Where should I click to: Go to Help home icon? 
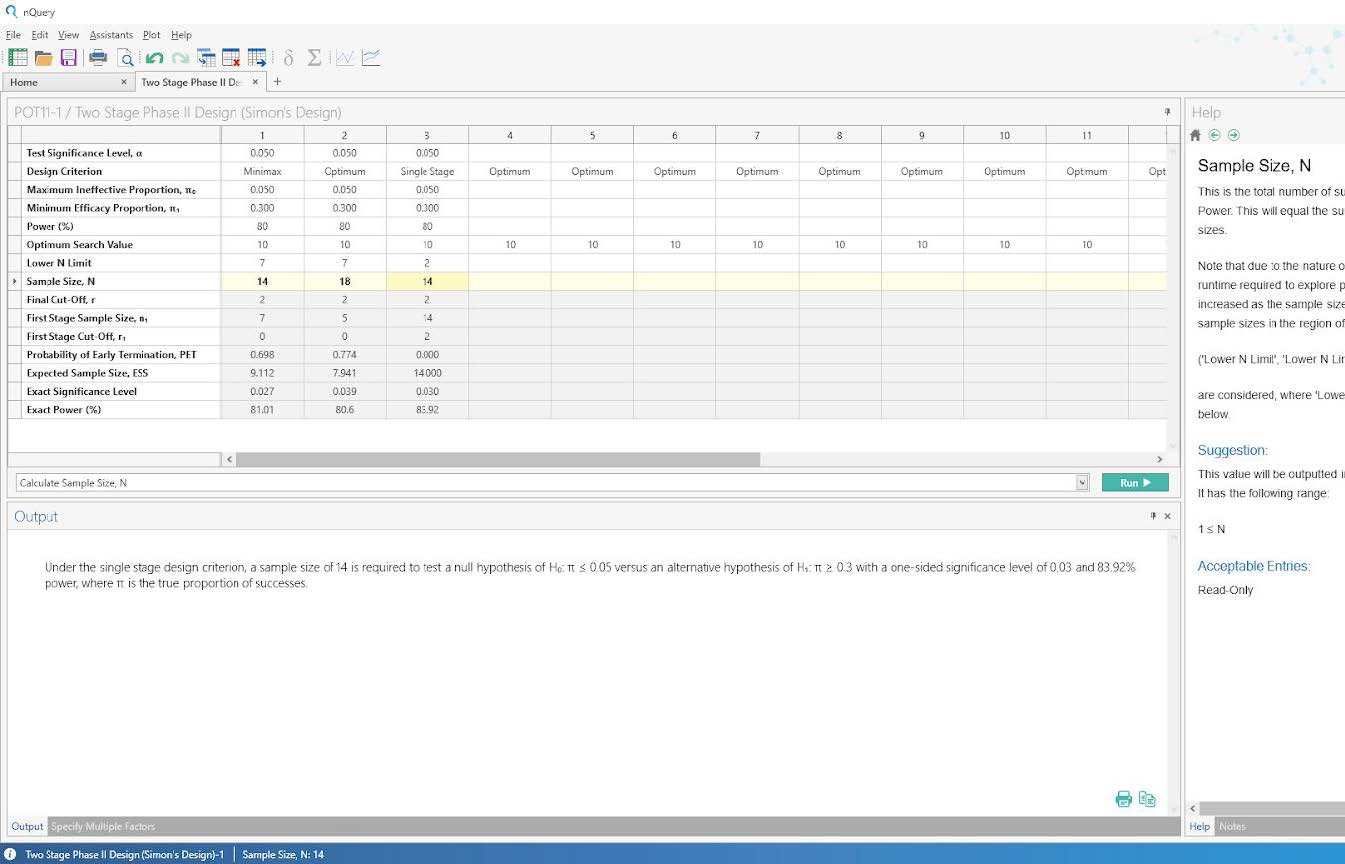click(1195, 135)
